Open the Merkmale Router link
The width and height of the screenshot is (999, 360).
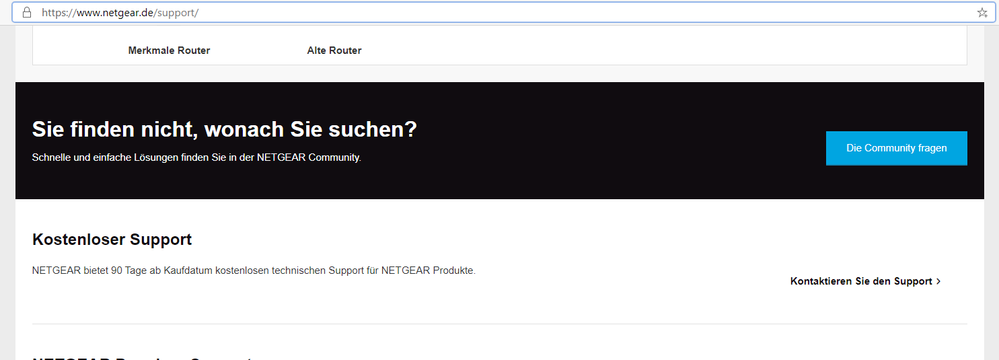[x=169, y=50]
